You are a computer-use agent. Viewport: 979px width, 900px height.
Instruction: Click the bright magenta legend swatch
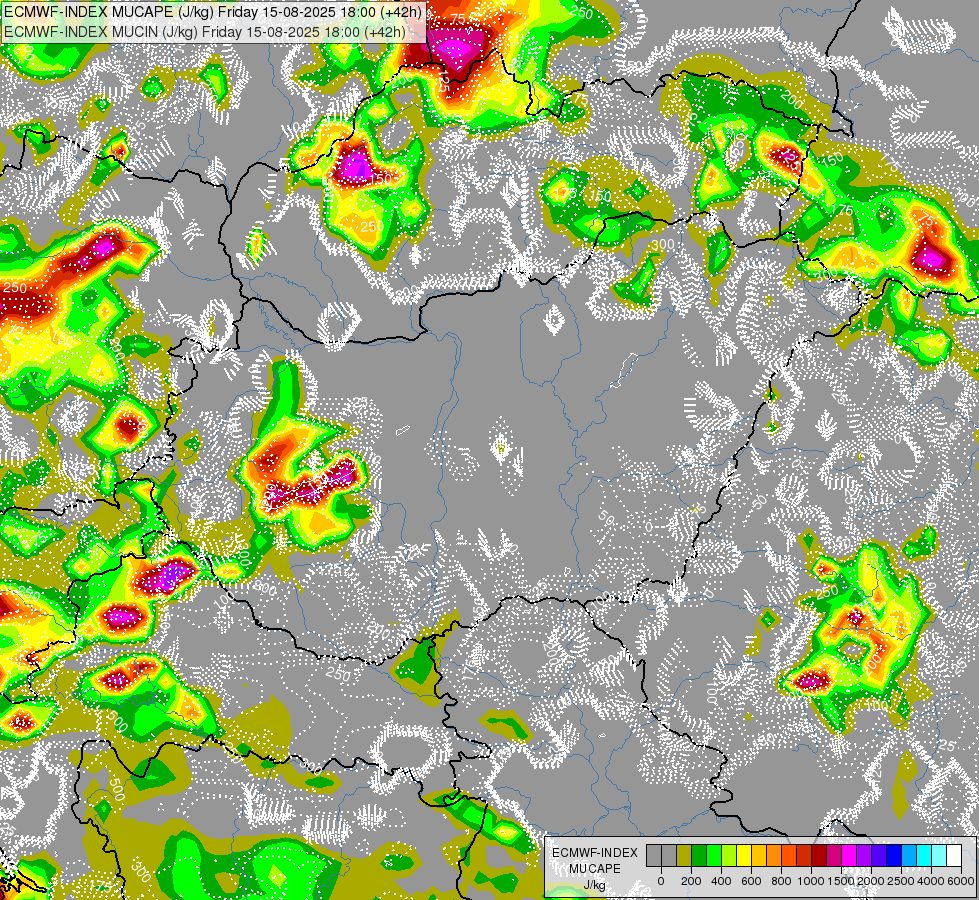click(x=850, y=856)
